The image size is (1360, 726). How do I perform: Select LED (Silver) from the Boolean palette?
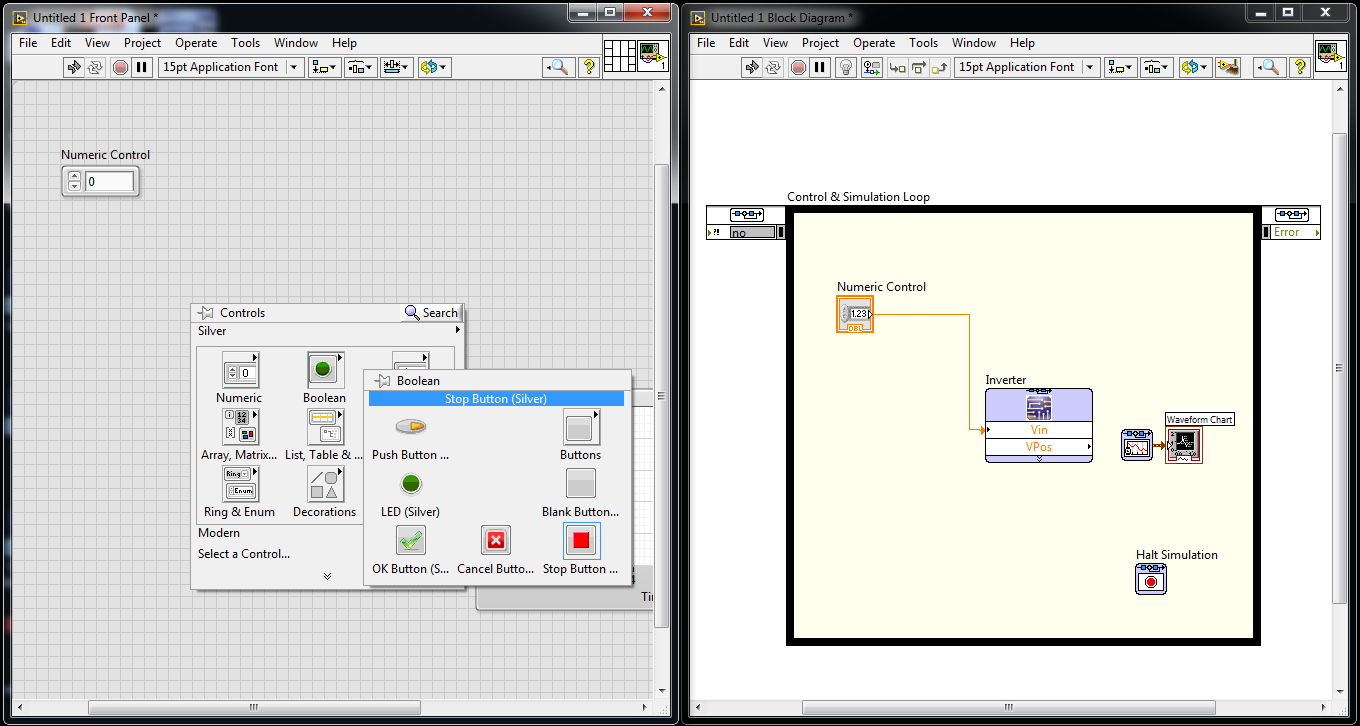[x=410, y=483]
